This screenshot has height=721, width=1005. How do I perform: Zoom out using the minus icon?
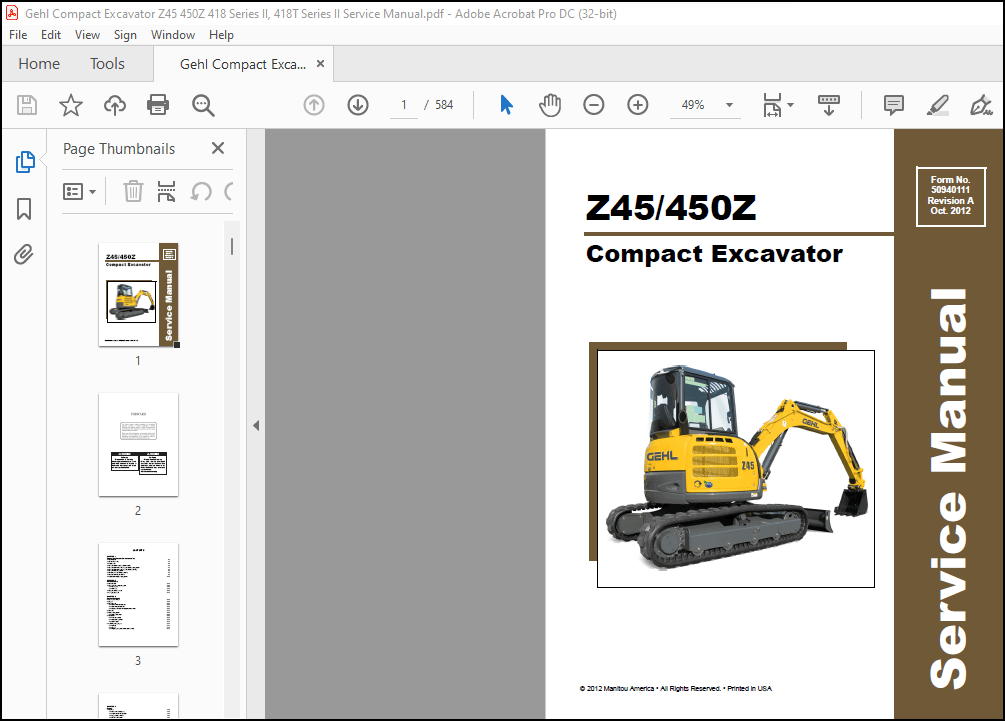click(594, 104)
